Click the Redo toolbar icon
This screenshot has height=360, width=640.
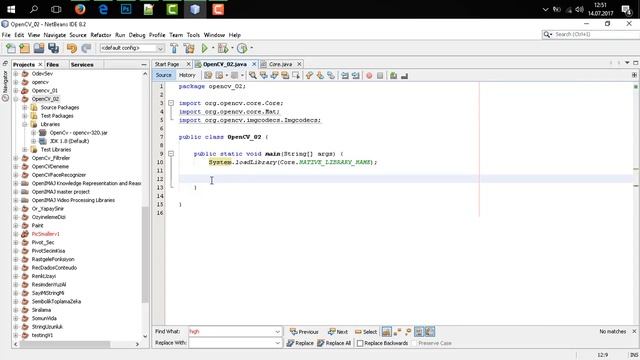click(86, 48)
